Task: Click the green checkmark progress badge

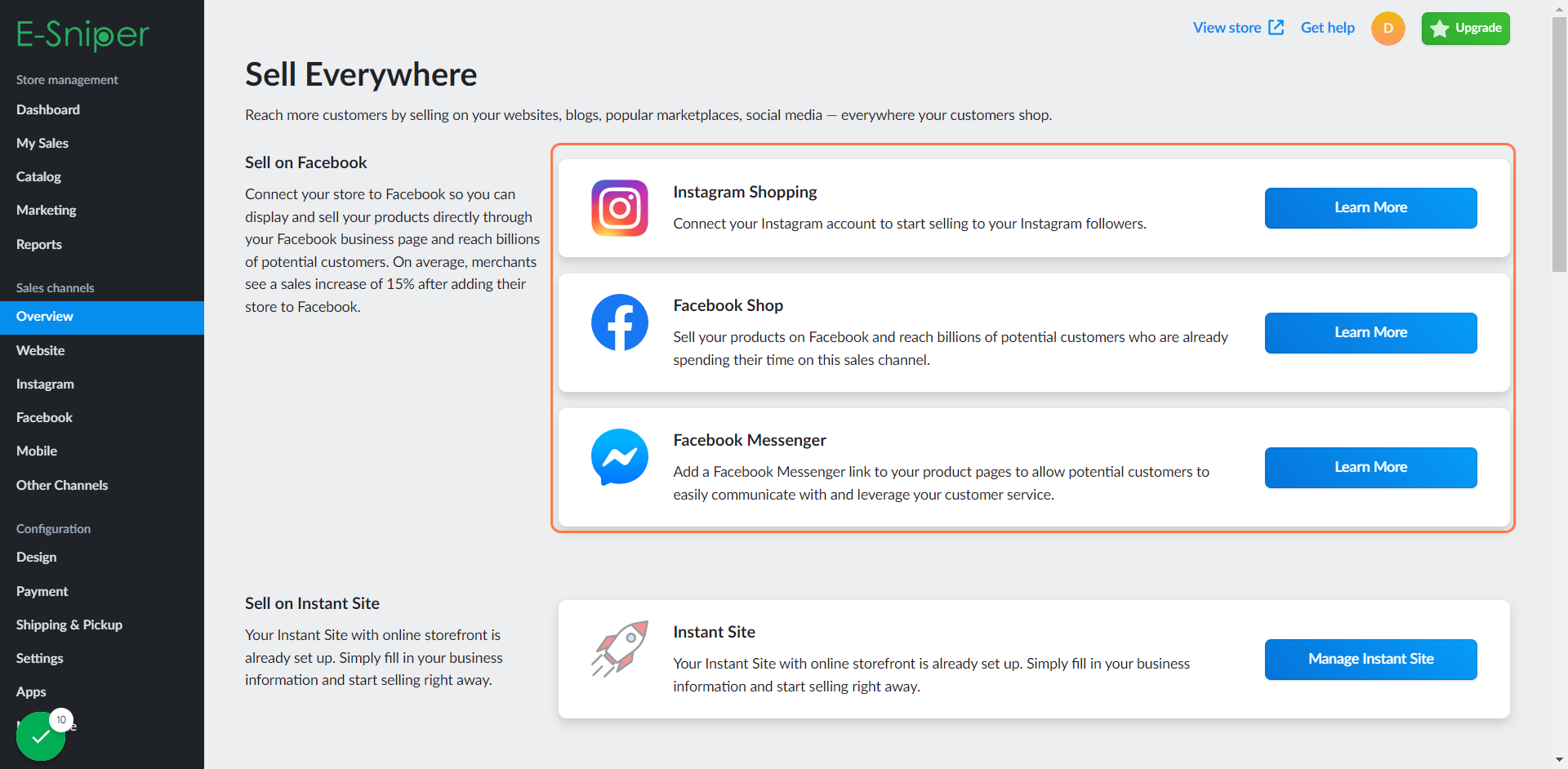Action: tap(41, 736)
